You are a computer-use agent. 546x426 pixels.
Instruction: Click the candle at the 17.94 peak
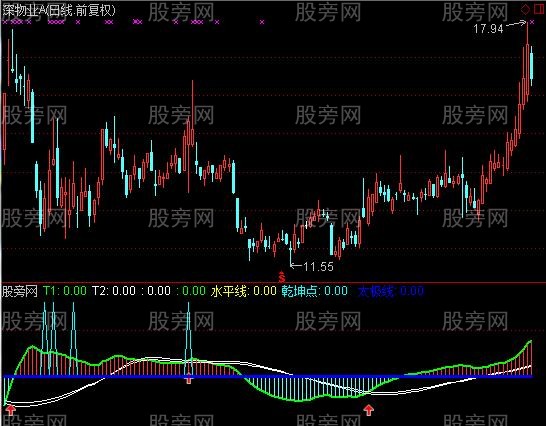pyautogui.click(x=528, y=63)
